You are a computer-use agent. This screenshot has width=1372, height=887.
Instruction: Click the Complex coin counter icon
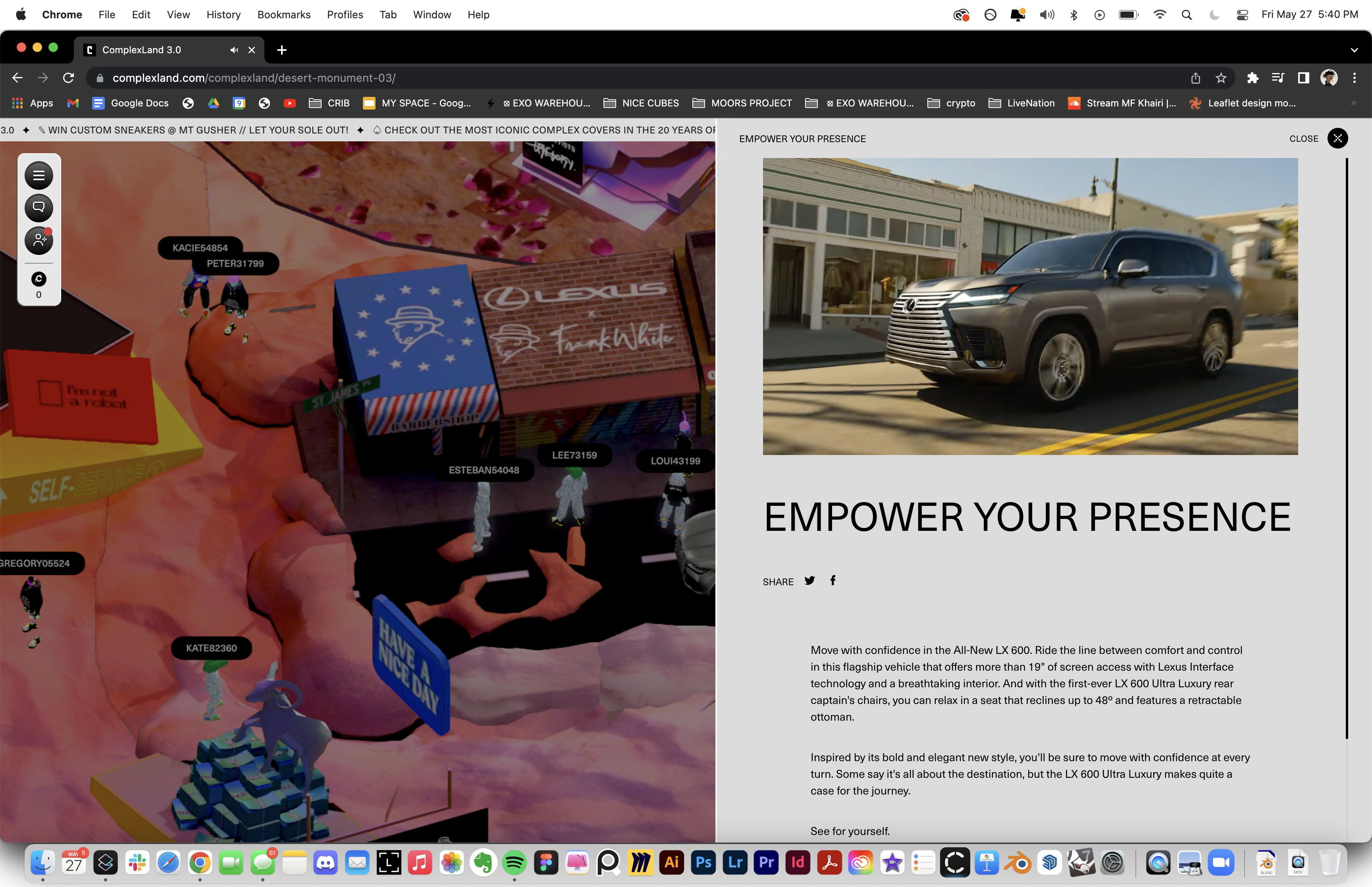click(x=39, y=280)
